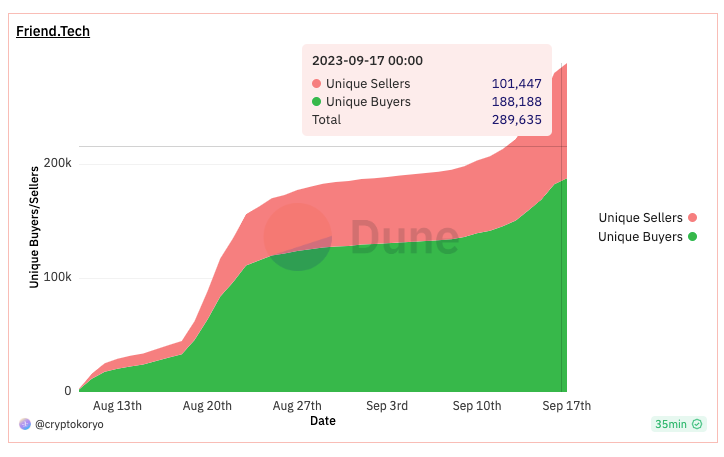Click the tooltip value 101,447

pyautogui.click(x=517, y=84)
